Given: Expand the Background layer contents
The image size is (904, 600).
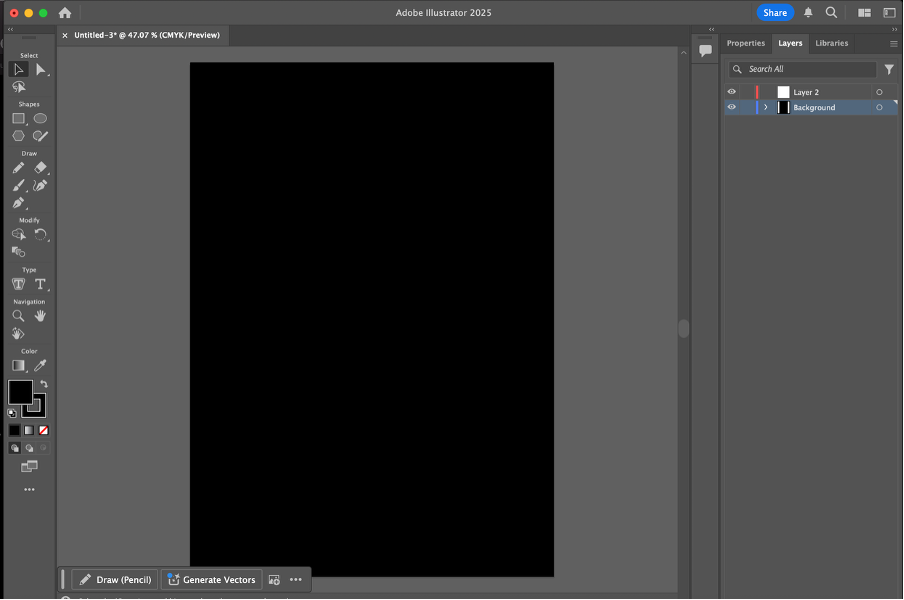Looking at the screenshot, I should pyautogui.click(x=766, y=107).
